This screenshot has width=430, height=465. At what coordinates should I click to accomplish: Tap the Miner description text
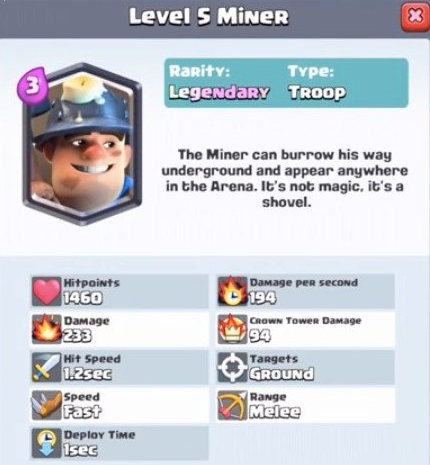[x=286, y=178]
